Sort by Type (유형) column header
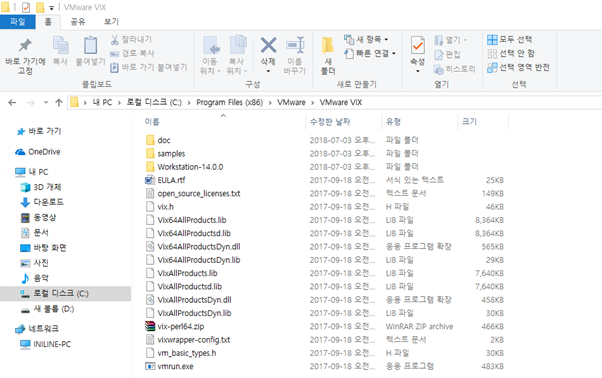Screen dimensions: 602x378 [x=393, y=122]
